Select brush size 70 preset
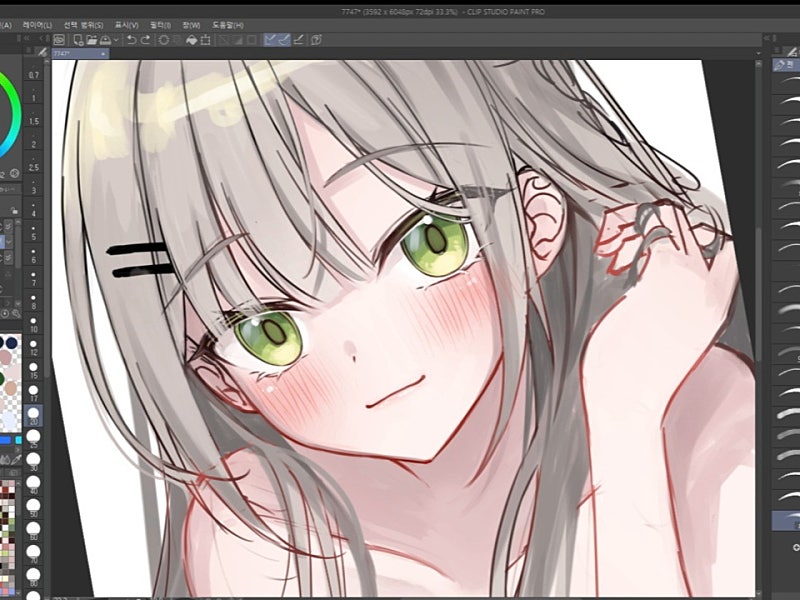 tap(33, 554)
